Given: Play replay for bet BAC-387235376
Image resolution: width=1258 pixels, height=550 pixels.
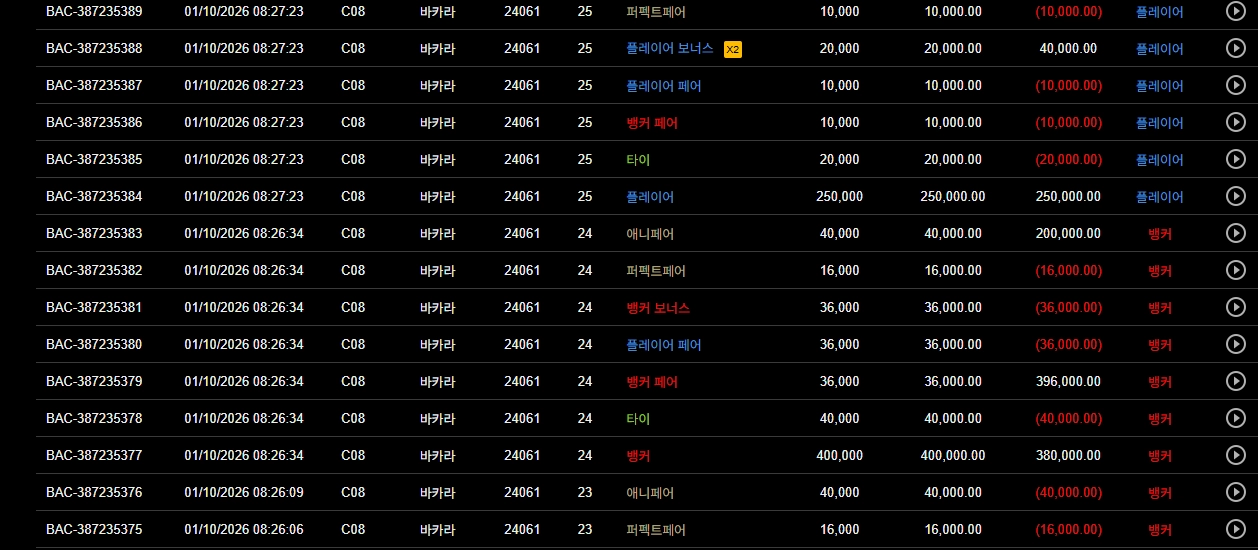Looking at the screenshot, I should point(1236,492).
